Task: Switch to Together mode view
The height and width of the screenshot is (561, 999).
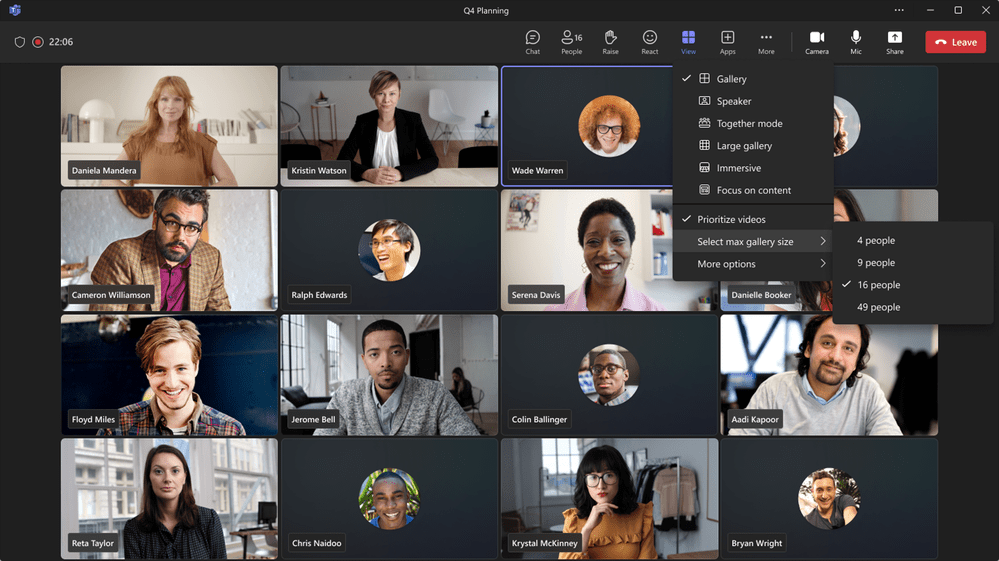Action: [749, 123]
